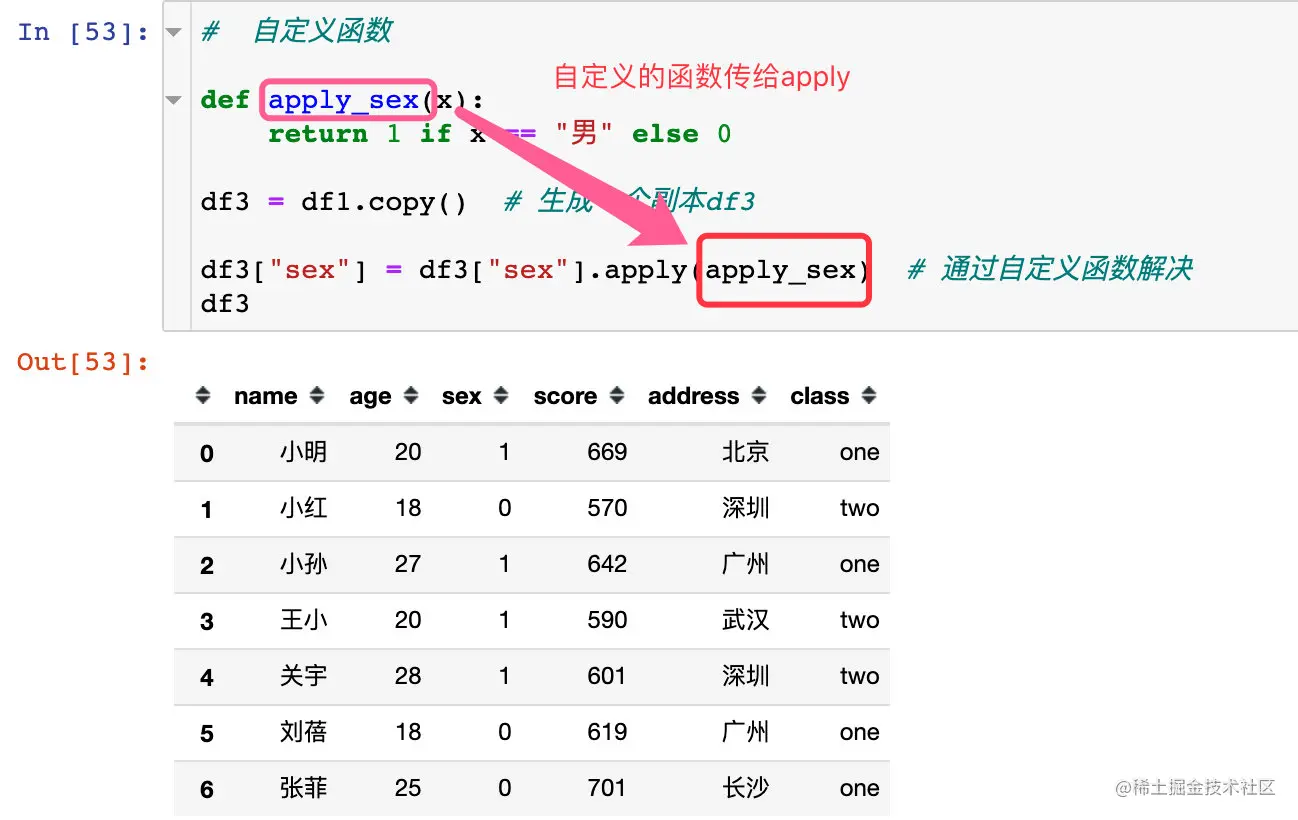Screen dimensions: 1298x820
Task: Click address 北京 in row 0
Action: tap(745, 452)
